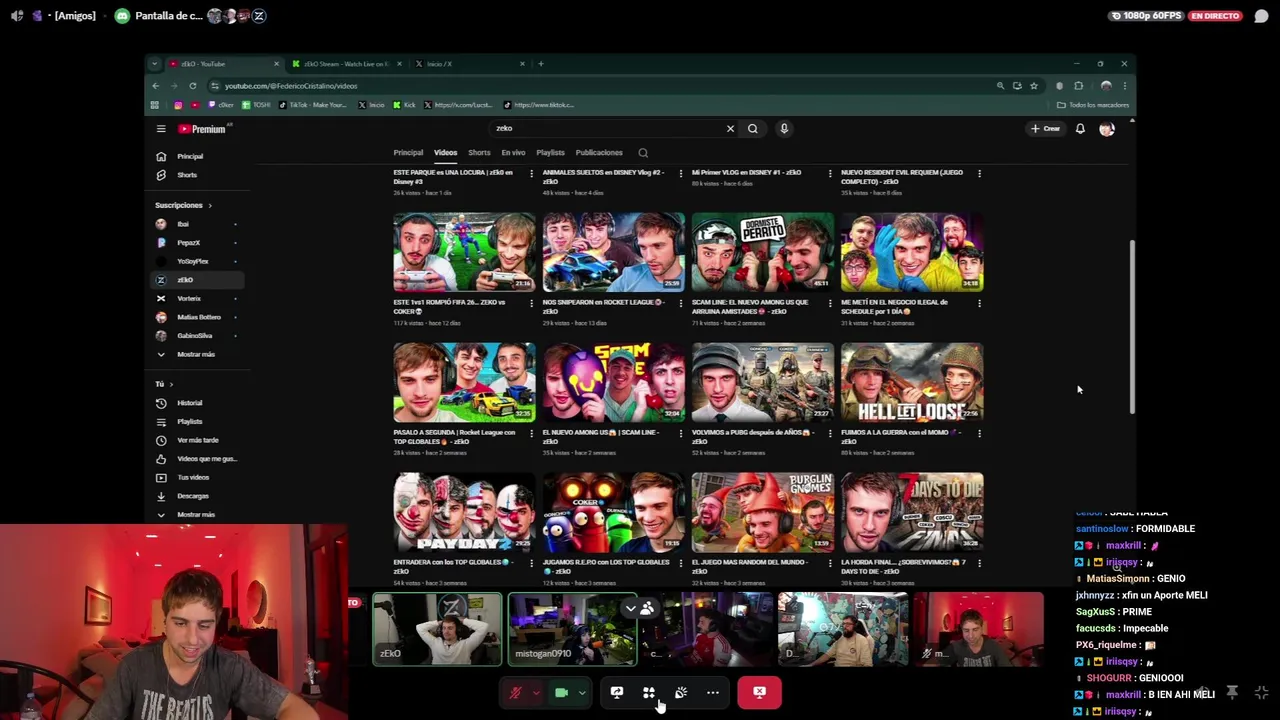Open the 7 Days to Die thumbnail
The image size is (1280, 720).
coord(912,512)
